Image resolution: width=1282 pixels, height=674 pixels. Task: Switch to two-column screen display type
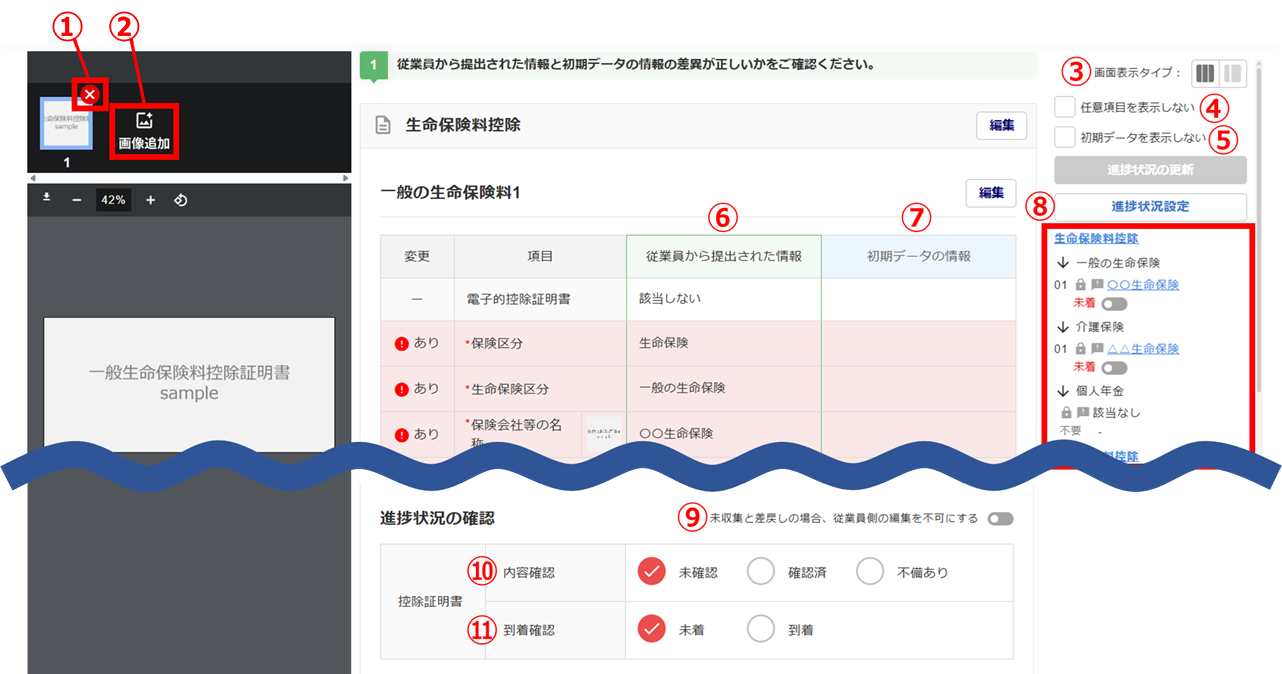[x=1232, y=73]
